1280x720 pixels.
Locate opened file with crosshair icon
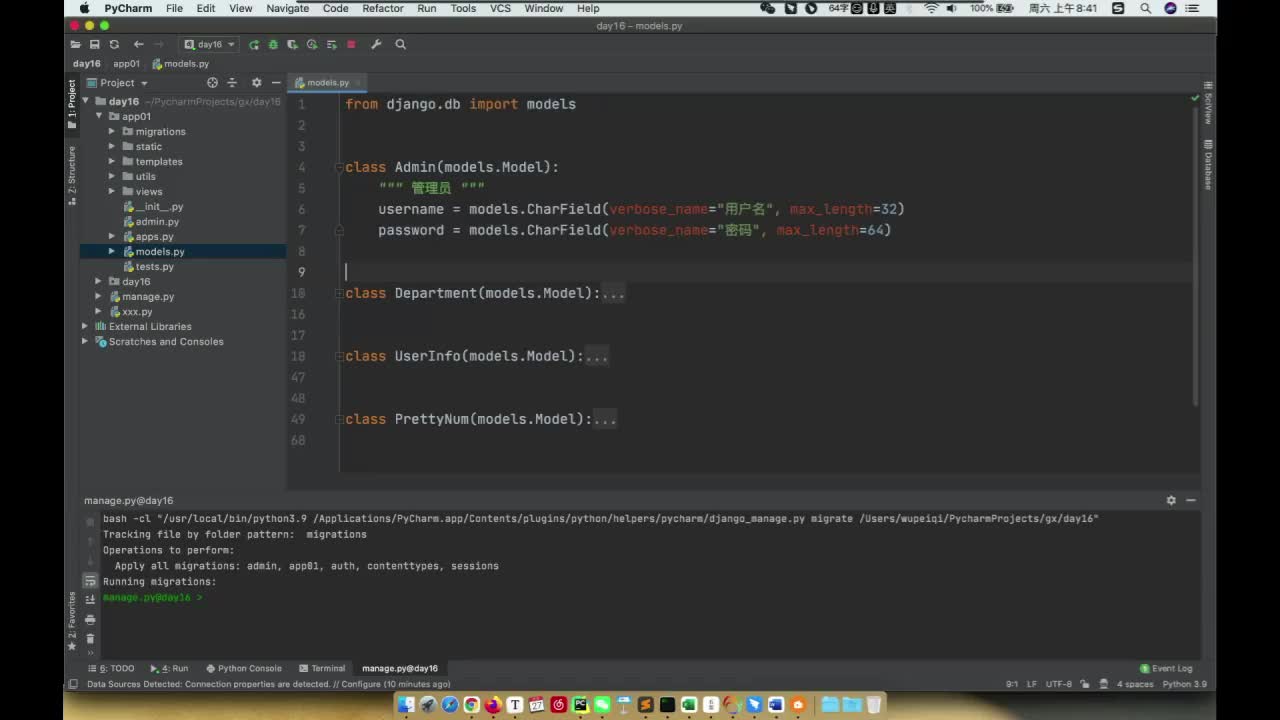tap(212, 83)
